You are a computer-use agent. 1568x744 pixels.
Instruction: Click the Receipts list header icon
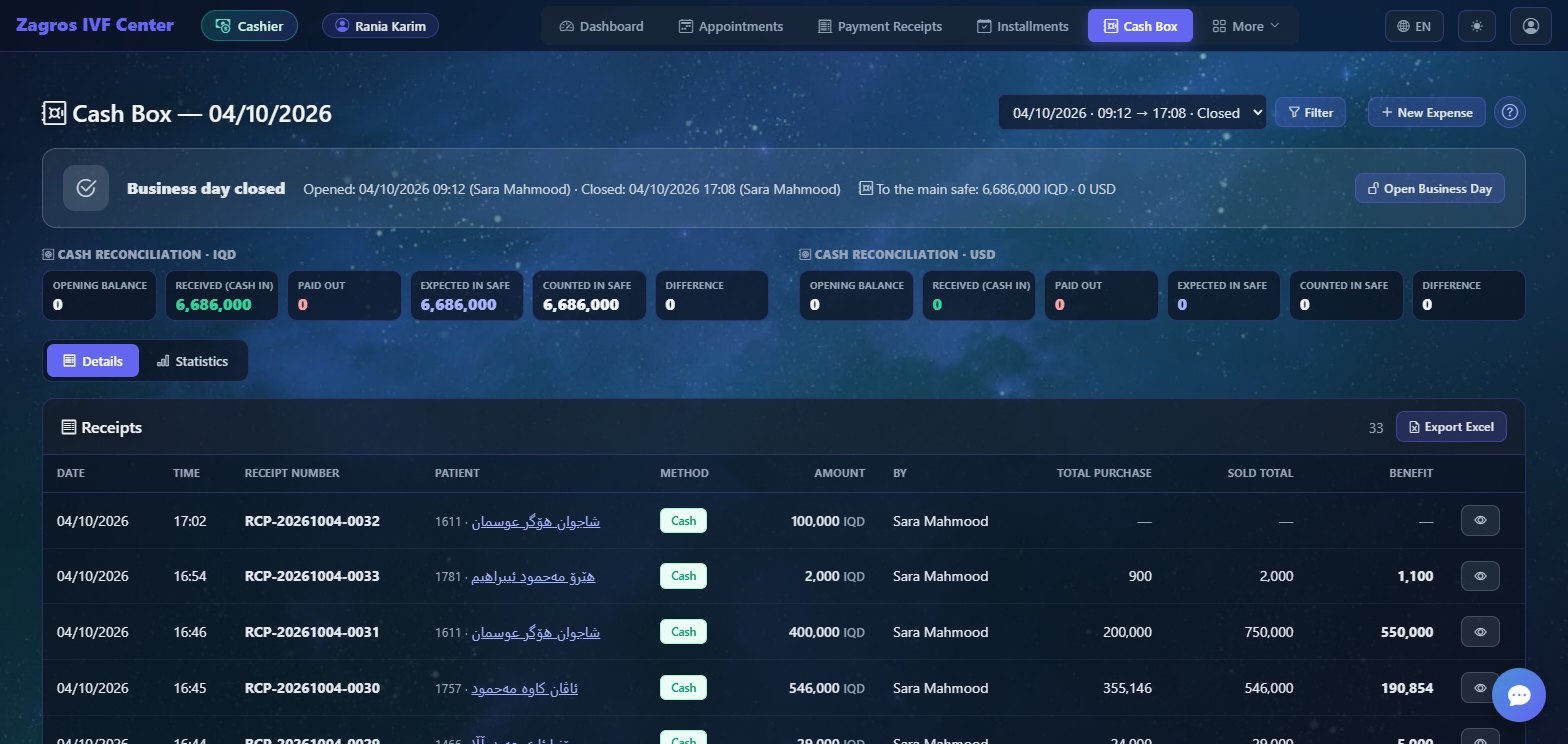coord(69,427)
